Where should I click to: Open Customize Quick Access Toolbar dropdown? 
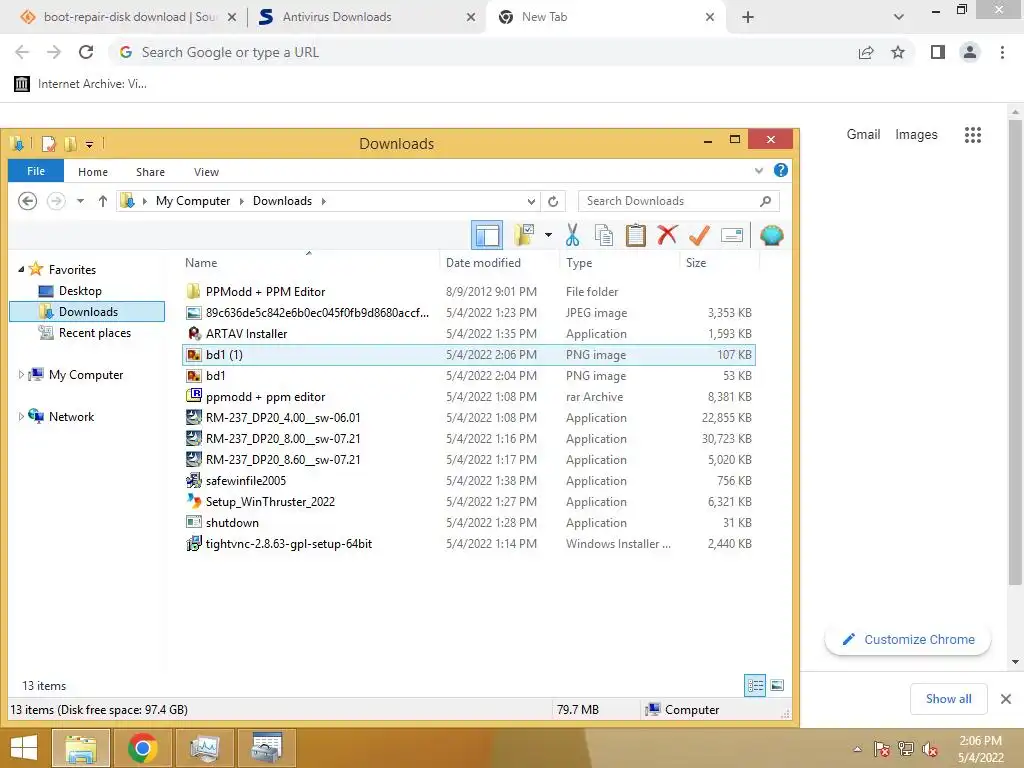(x=89, y=144)
